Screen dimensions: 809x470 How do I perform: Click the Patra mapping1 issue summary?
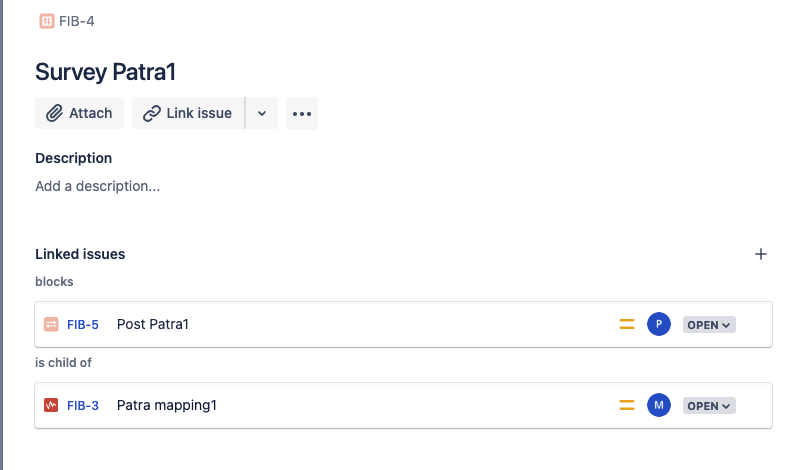(167, 405)
